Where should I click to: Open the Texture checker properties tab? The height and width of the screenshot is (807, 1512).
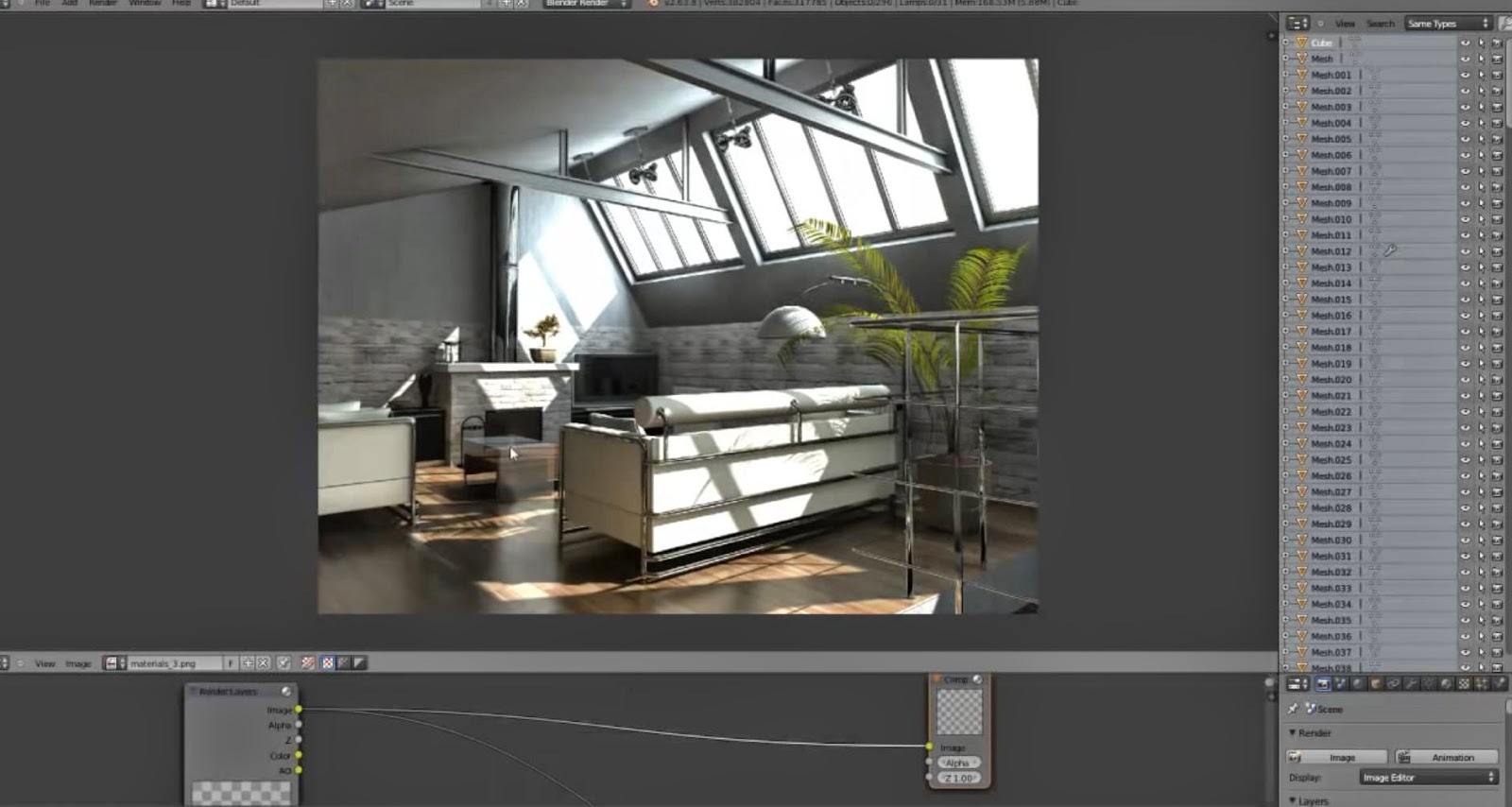tap(1464, 683)
